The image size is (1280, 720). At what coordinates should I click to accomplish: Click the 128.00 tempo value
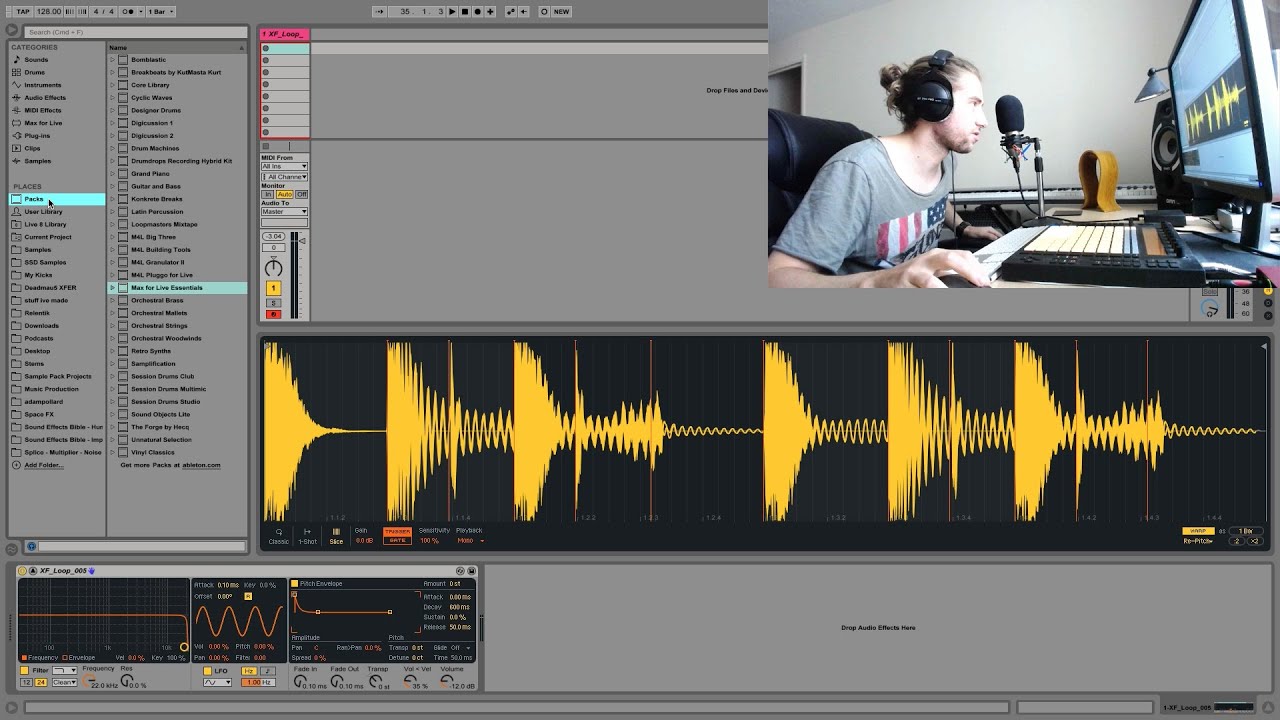[48, 11]
